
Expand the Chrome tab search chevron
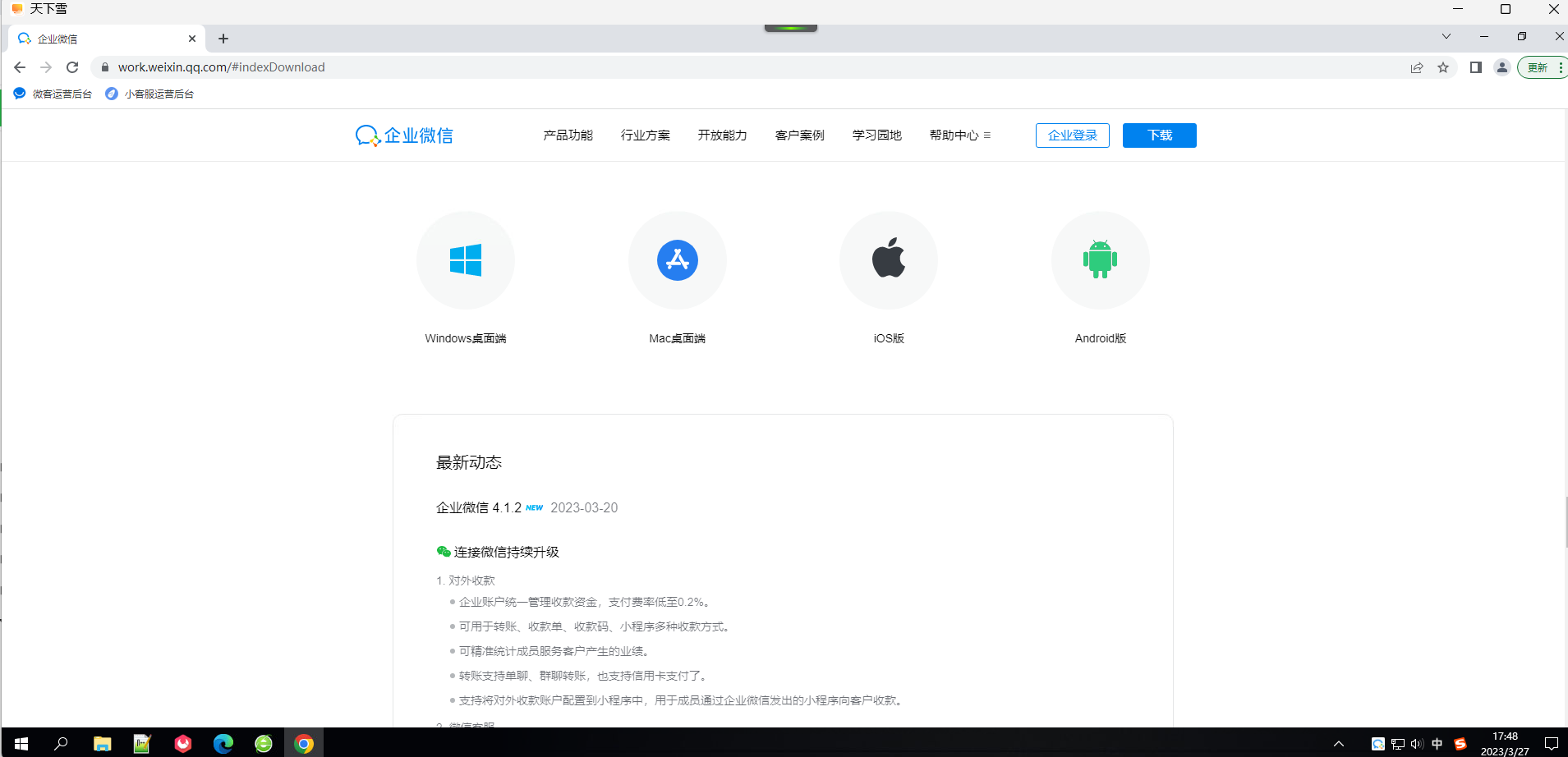tap(1446, 36)
